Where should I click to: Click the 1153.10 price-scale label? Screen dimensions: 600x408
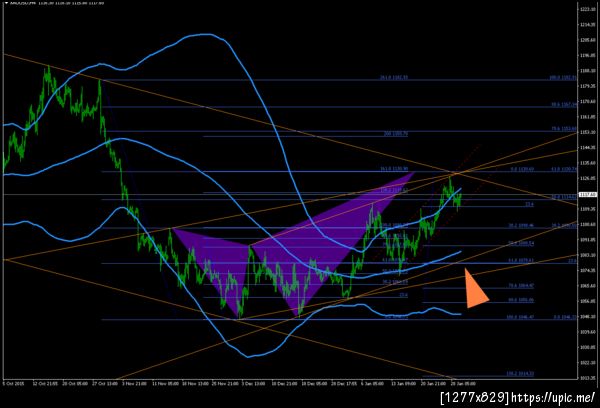[587, 132]
